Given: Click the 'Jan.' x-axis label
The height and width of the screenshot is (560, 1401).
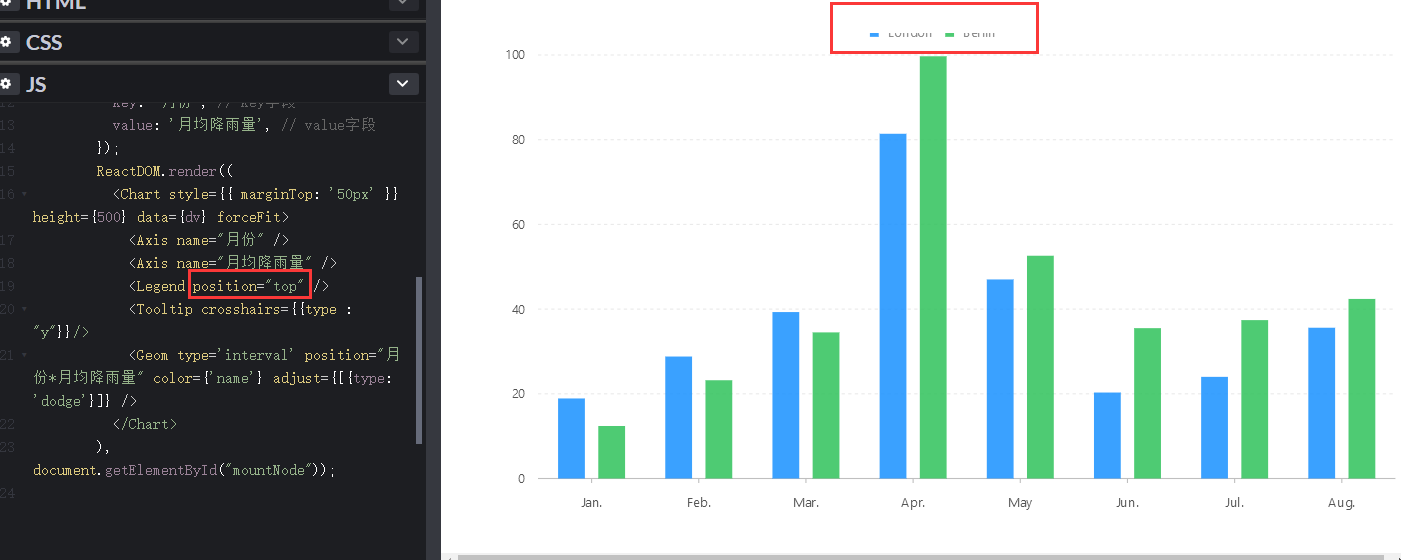Looking at the screenshot, I should tap(592, 502).
